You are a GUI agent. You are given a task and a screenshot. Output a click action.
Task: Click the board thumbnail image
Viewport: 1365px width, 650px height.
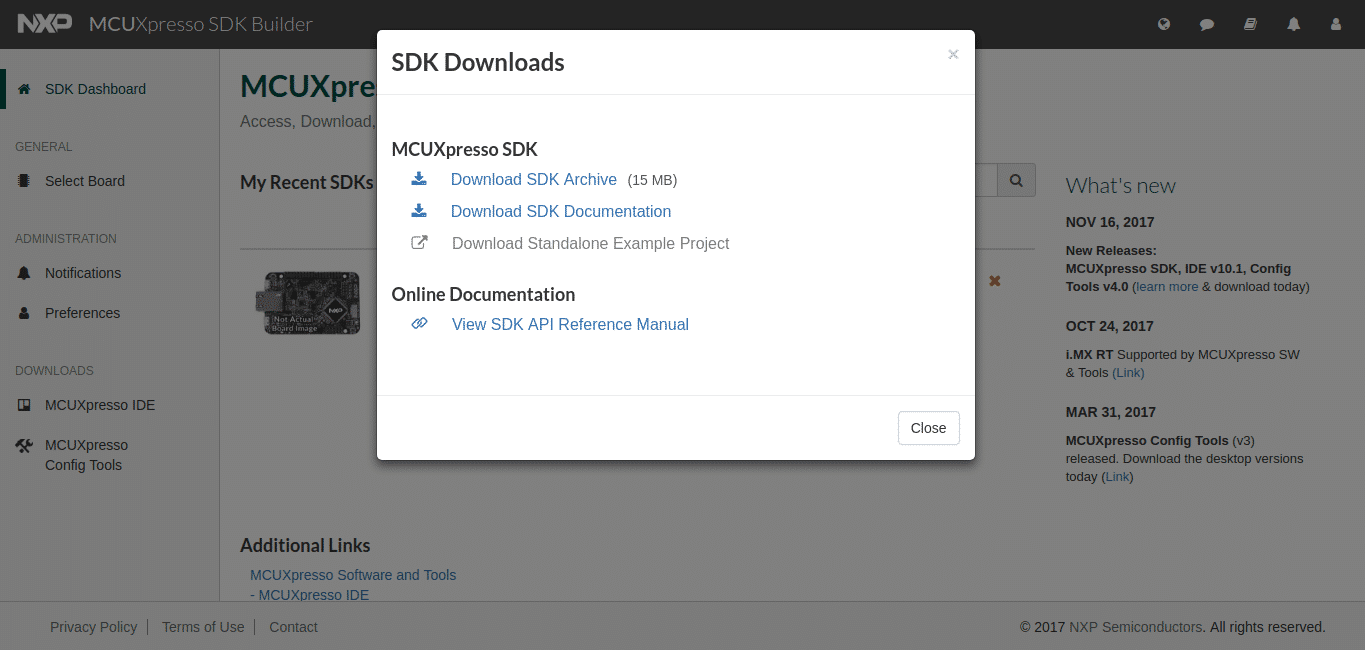tap(312, 302)
